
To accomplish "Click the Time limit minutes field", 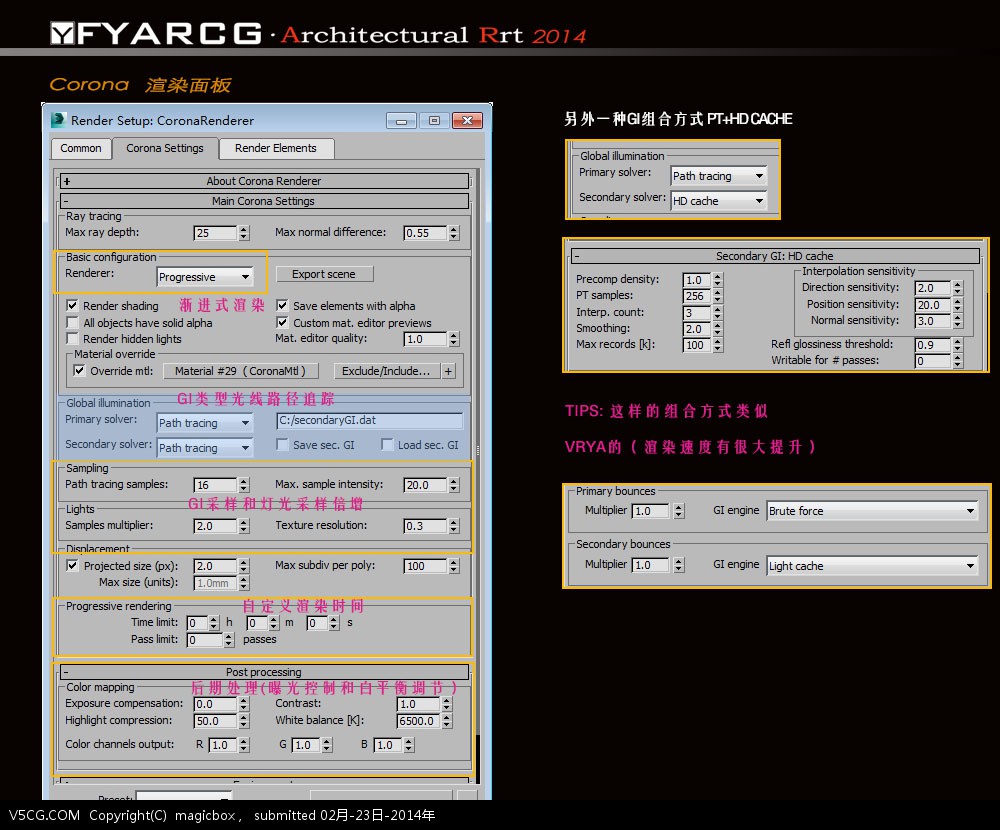I will (x=258, y=623).
